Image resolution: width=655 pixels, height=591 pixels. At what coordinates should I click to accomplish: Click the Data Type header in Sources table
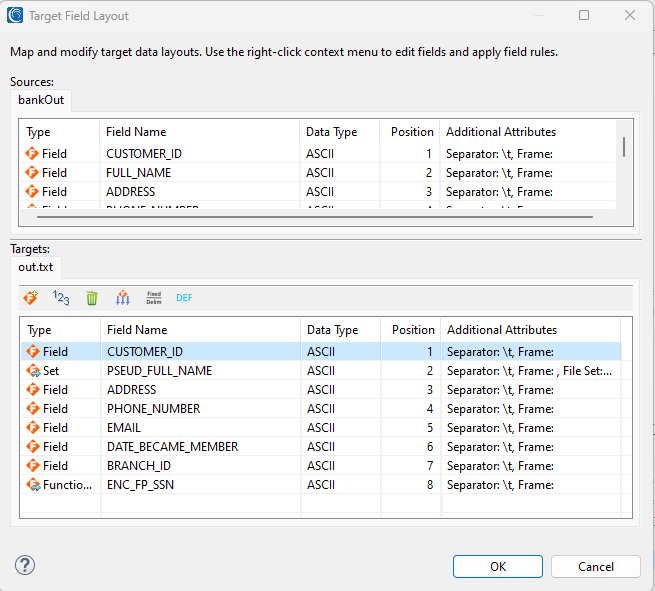(332, 132)
